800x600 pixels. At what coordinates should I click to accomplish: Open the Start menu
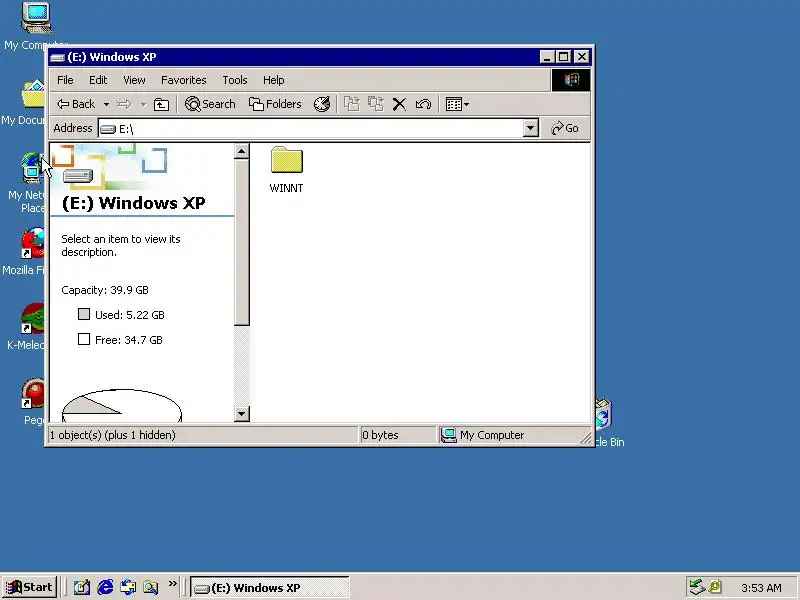pos(30,588)
